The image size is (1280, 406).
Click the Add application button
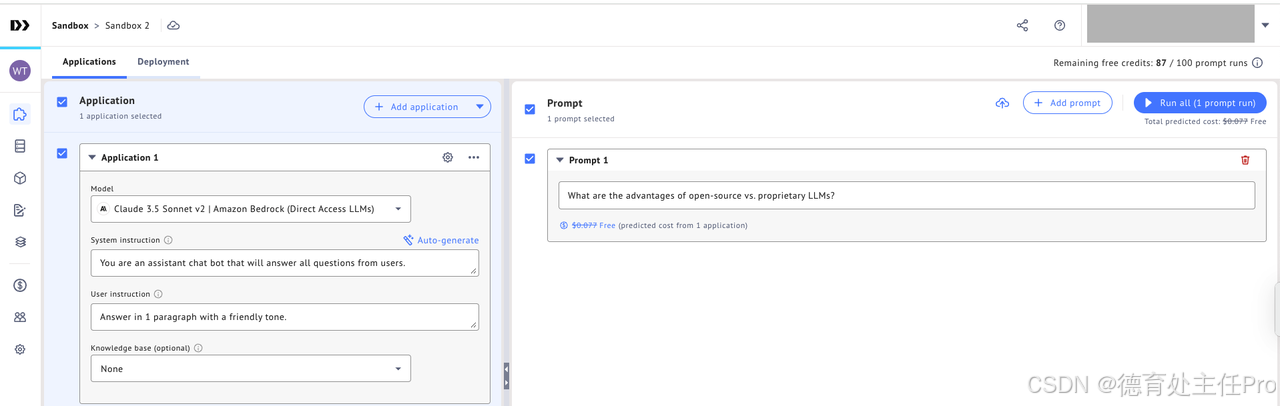tap(417, 107)
